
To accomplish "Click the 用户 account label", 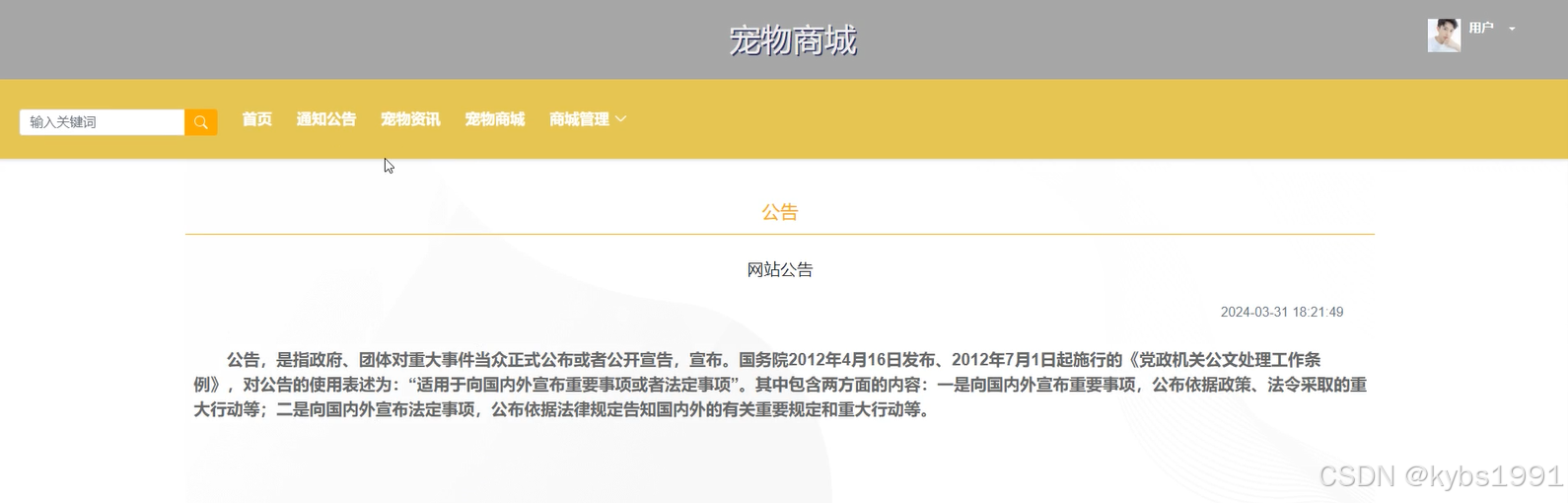I will tap(1481, 28).
